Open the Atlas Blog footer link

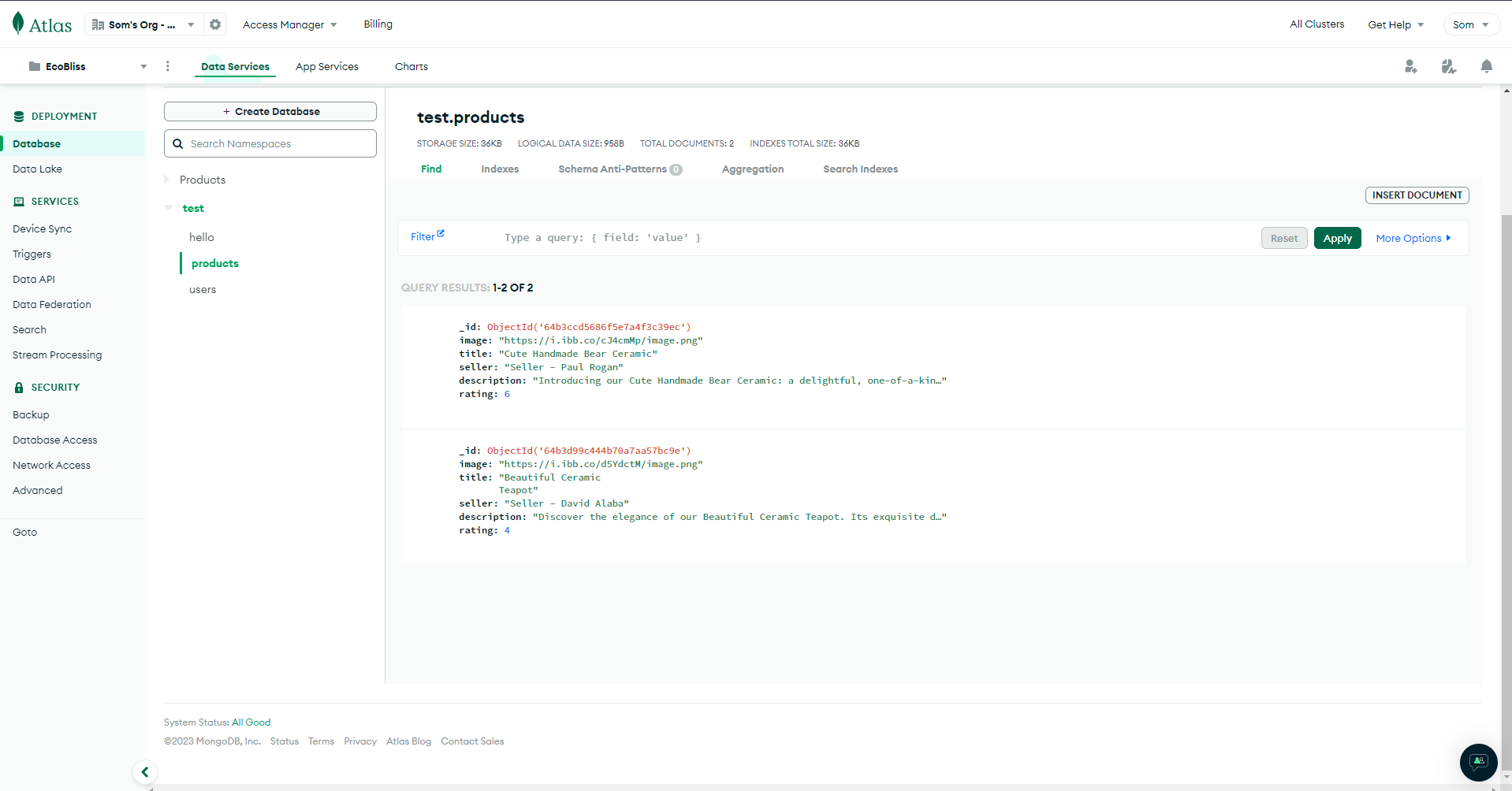[408, 741]
